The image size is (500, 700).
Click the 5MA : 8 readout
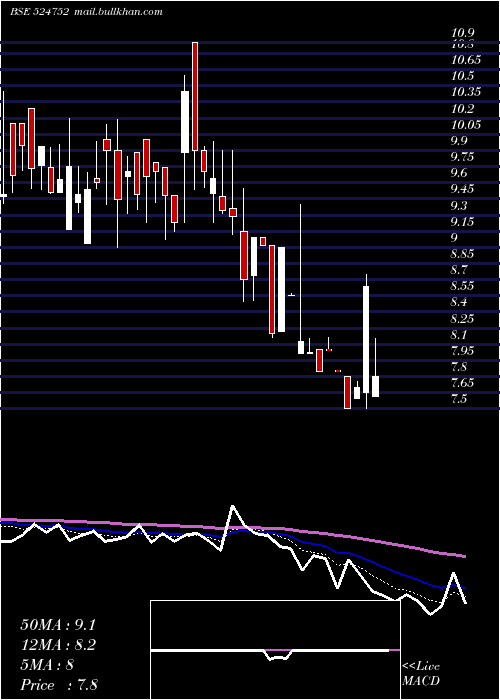pos(47,665)
